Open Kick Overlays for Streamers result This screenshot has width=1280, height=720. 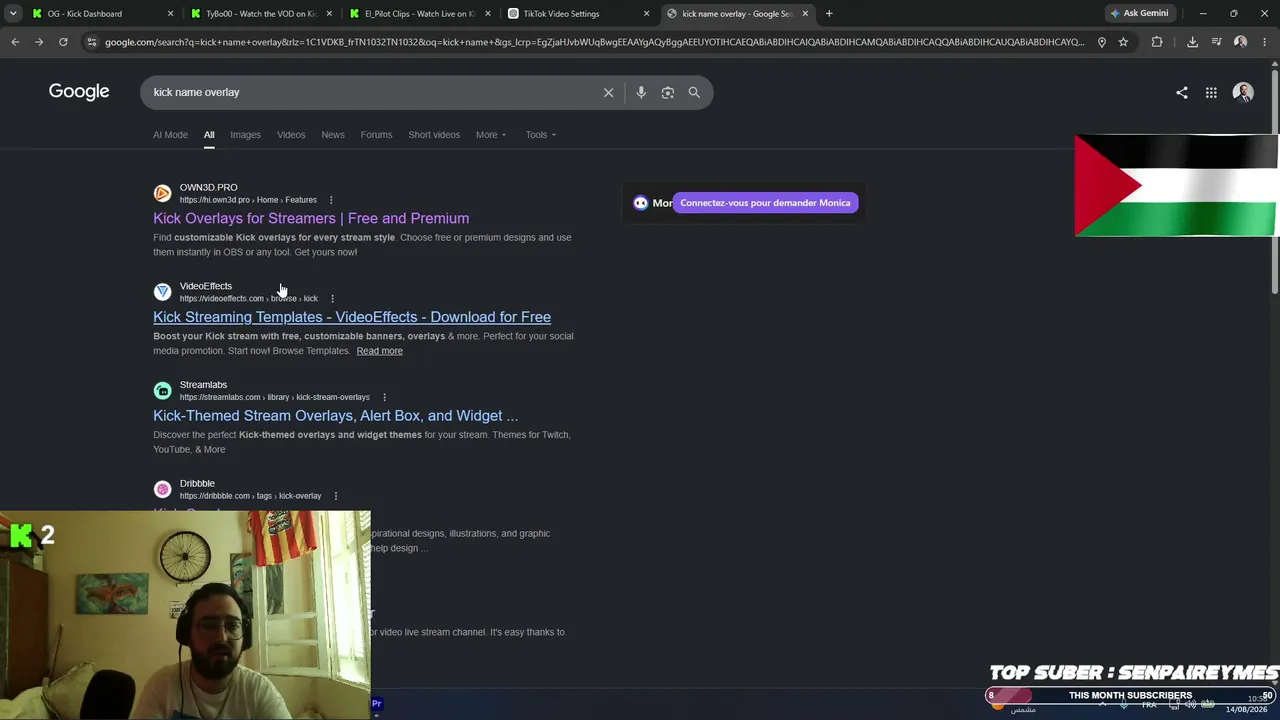[x=311, y=218]
